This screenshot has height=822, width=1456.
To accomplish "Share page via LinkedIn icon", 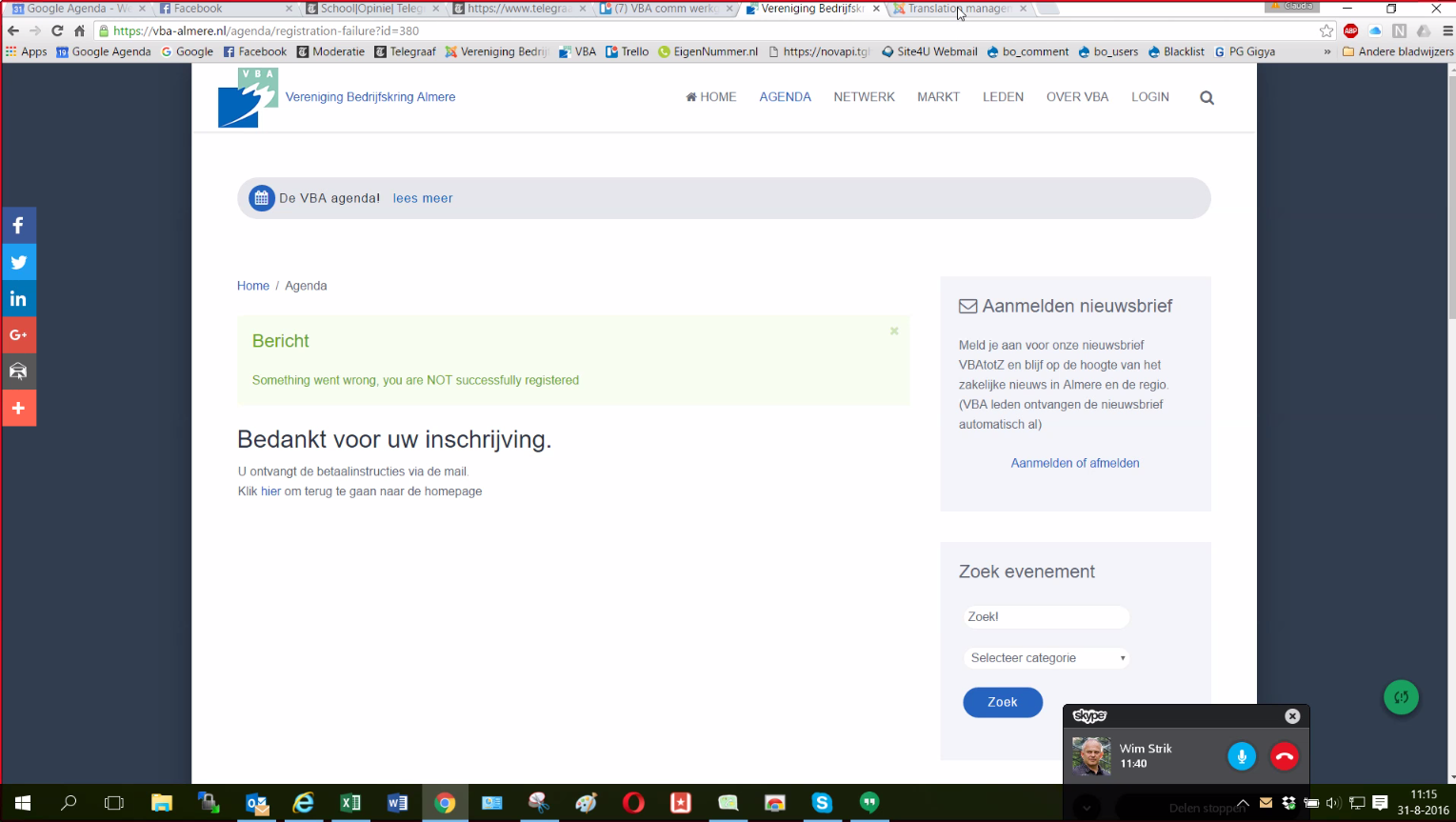I will coord(18,299).
